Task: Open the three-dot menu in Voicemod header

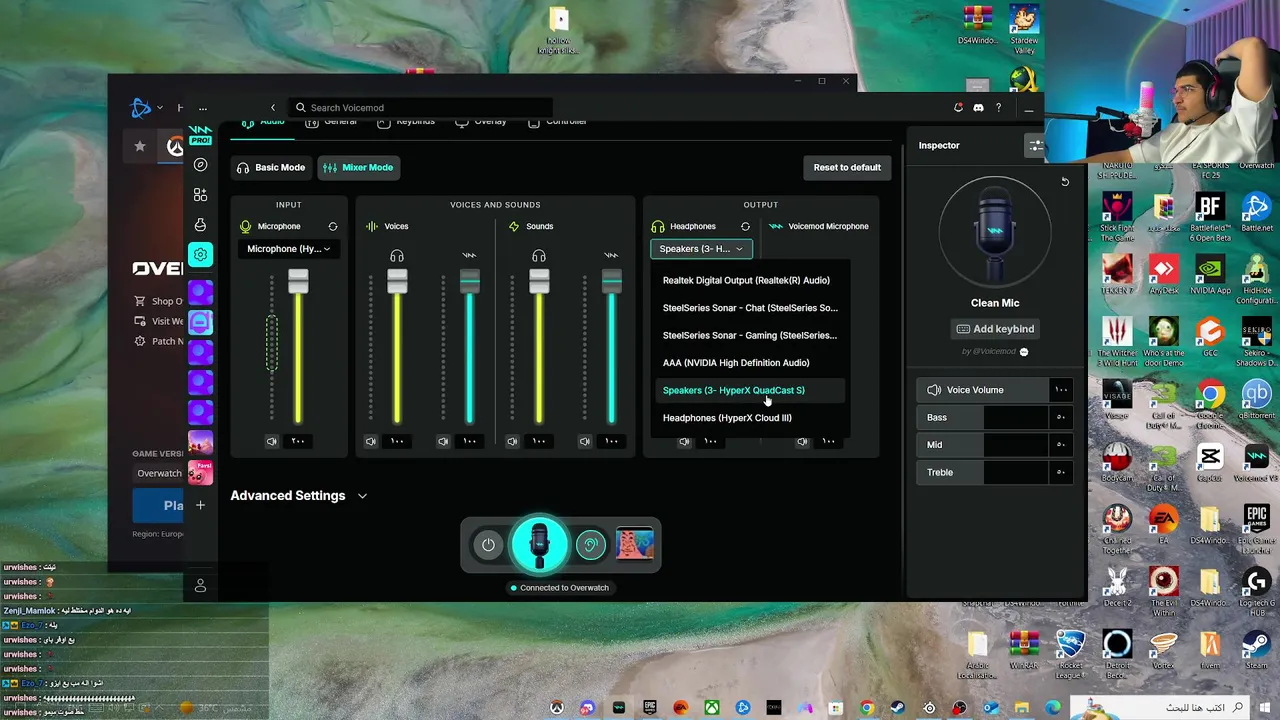Action: [203, 108]
